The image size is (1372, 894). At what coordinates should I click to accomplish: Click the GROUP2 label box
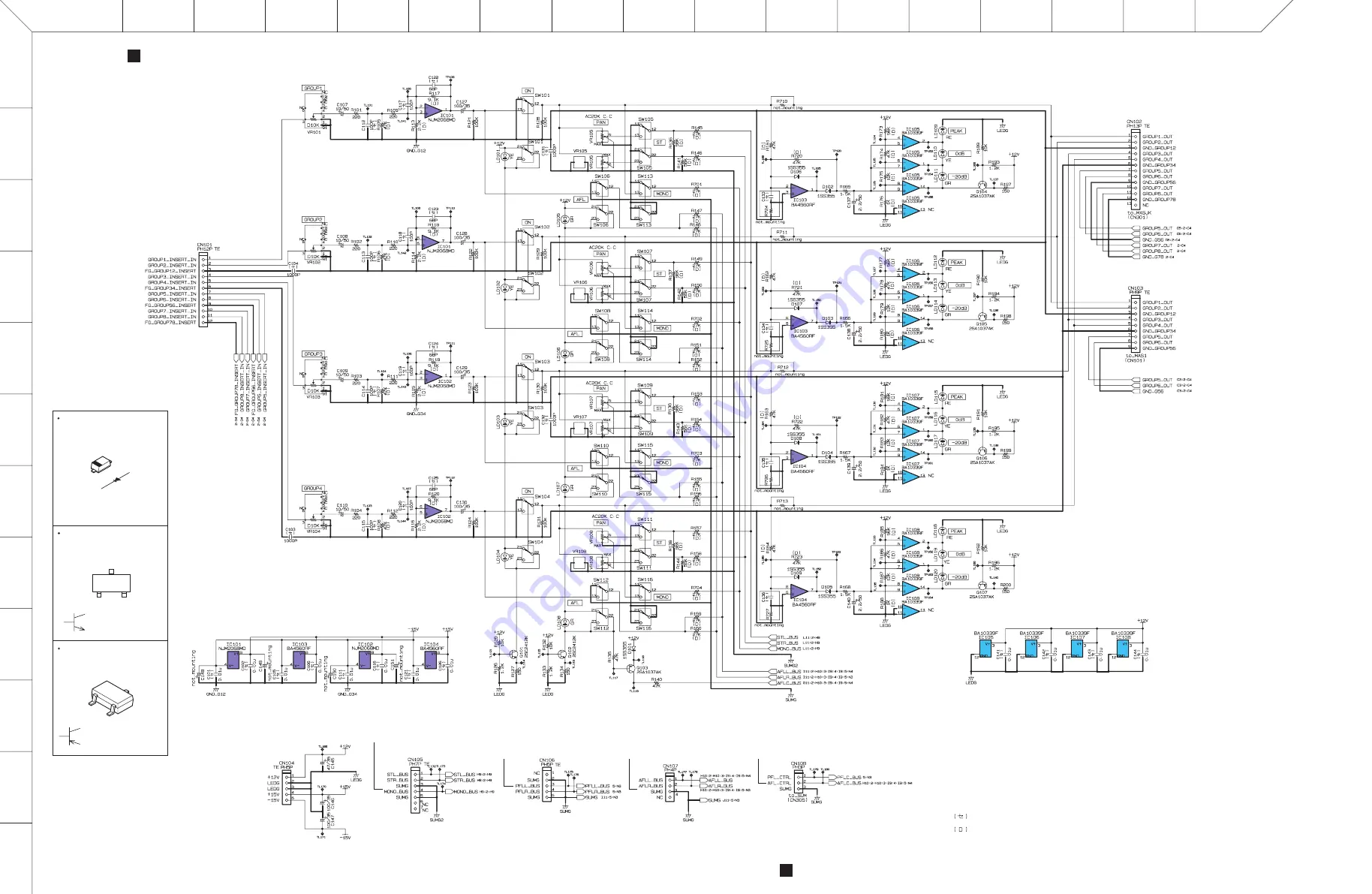[x=313, y=219]
